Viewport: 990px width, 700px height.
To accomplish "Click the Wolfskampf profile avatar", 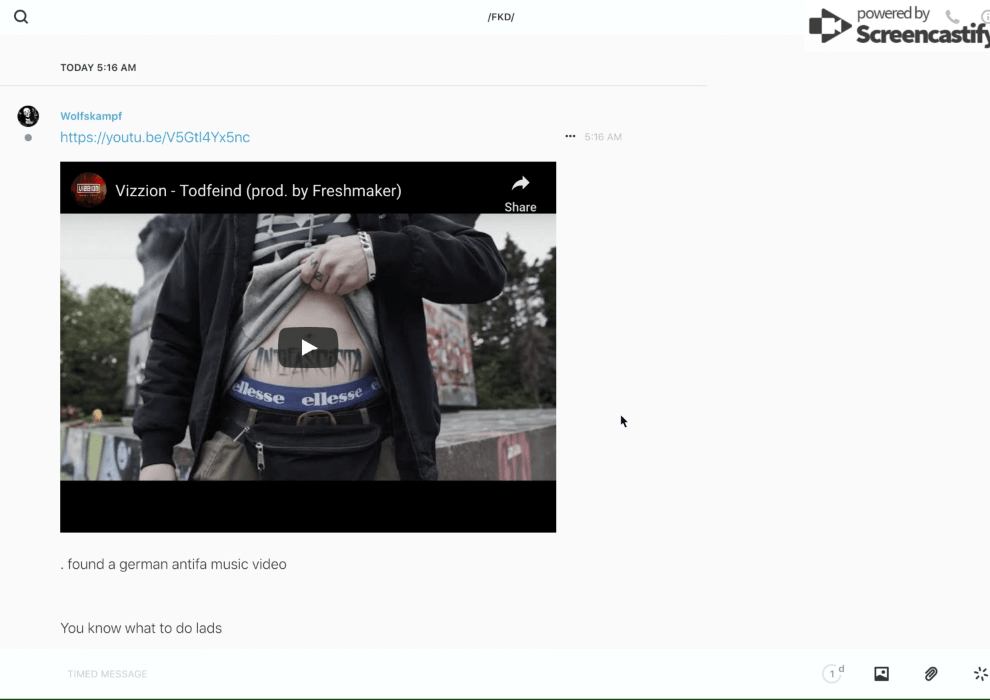I will [28, 117].
